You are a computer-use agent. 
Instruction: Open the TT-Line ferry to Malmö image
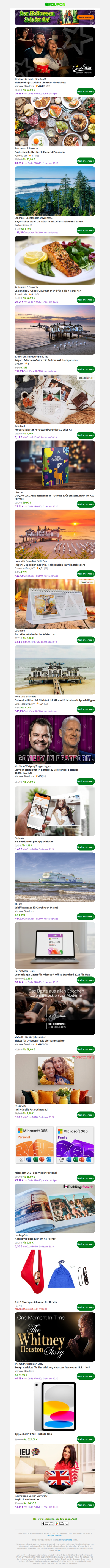[55, 877]
